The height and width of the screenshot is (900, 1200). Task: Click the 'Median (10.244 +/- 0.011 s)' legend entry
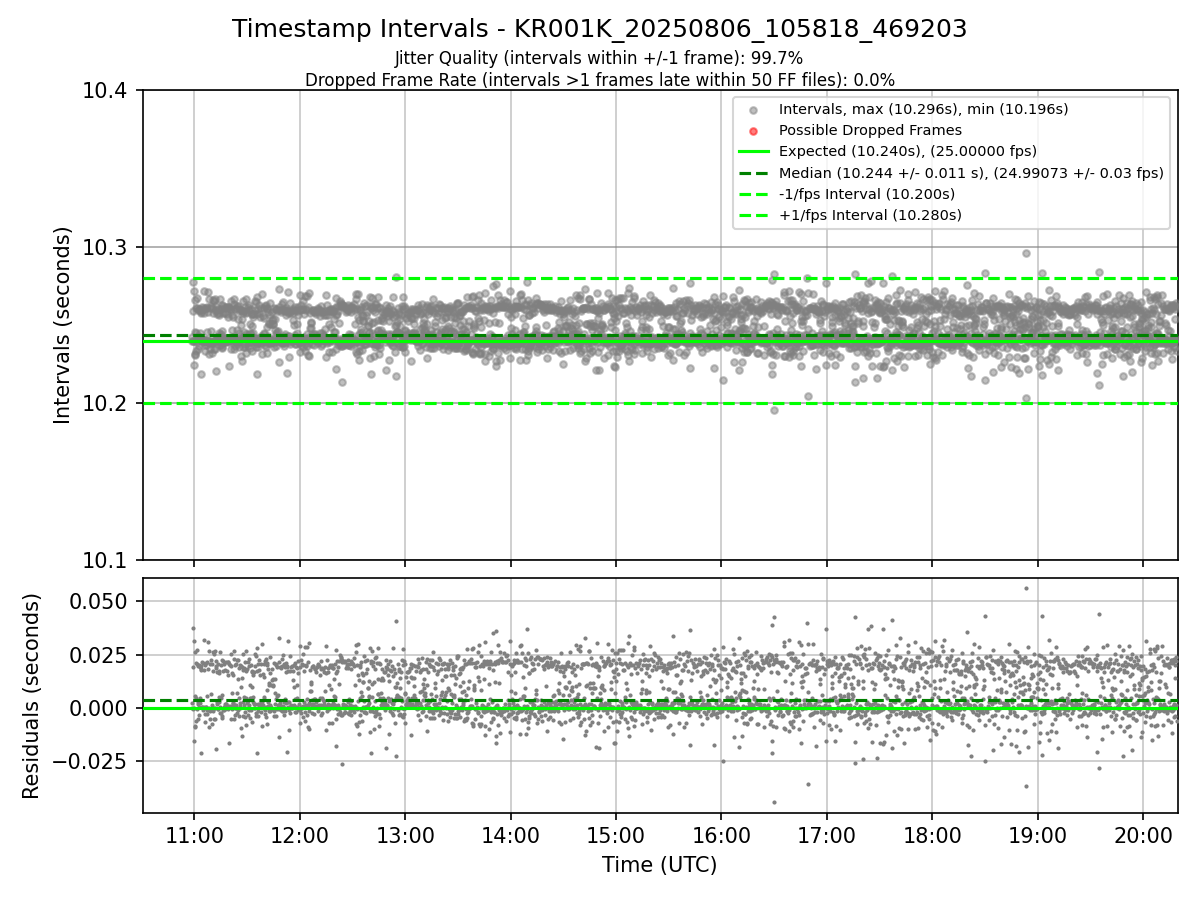971,173
